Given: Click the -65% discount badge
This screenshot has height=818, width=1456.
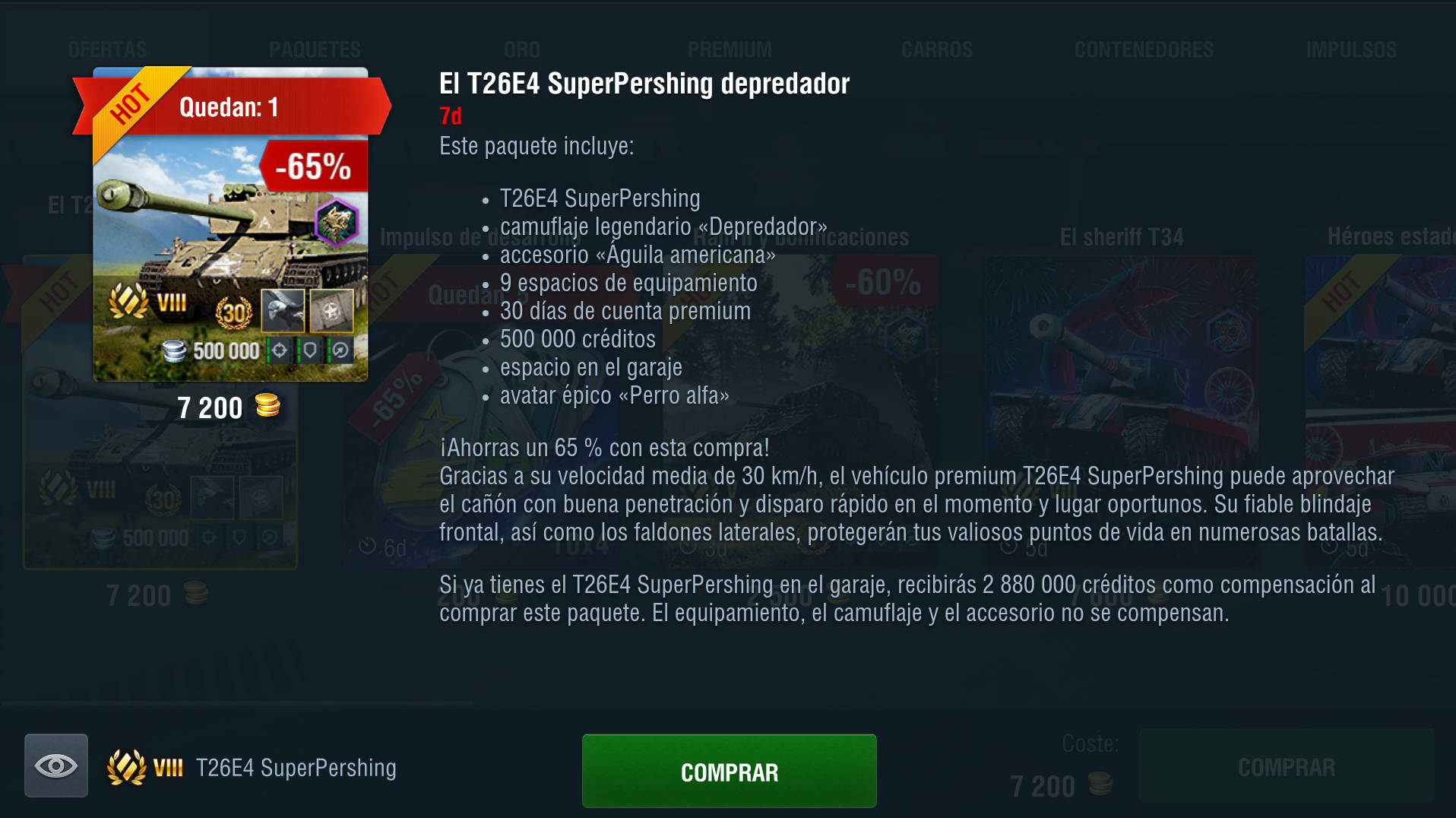Looking at the screenshot, I should coord(313,166).
